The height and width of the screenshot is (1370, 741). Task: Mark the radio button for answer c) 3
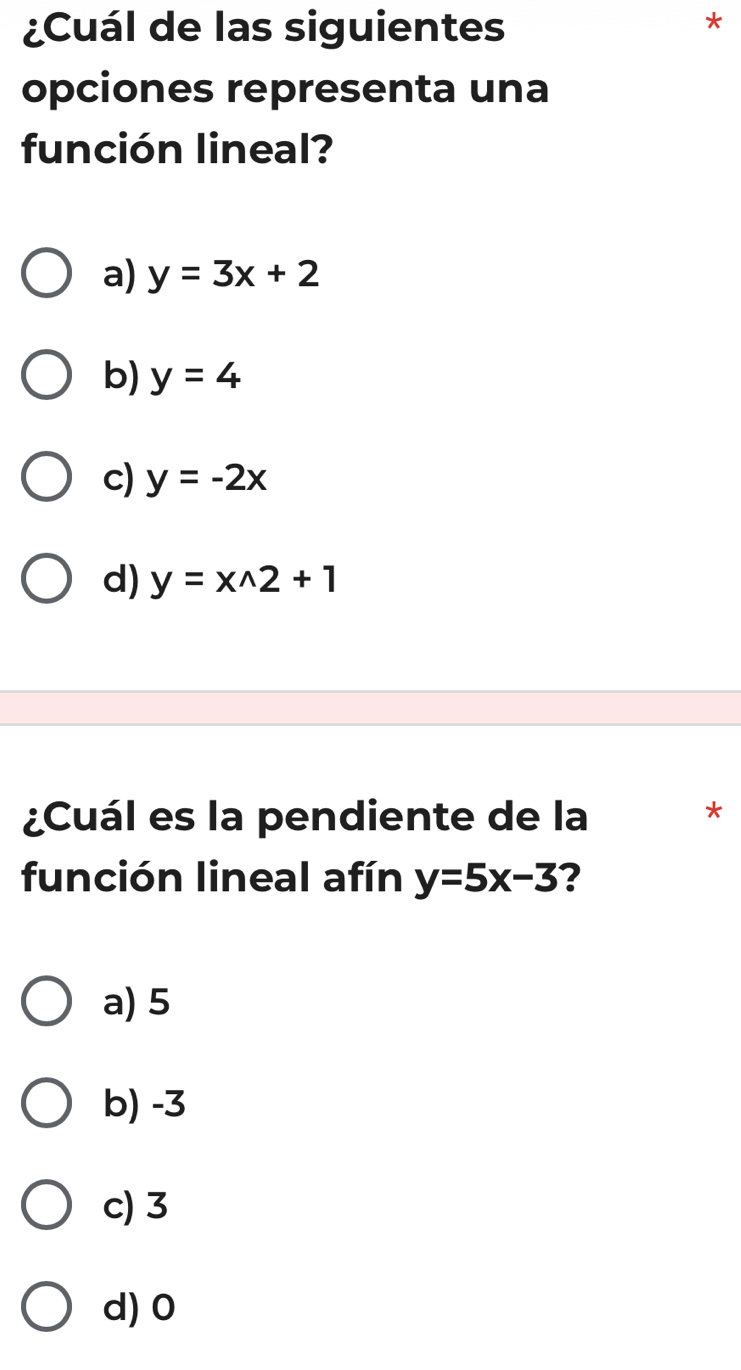point(46,1206)
